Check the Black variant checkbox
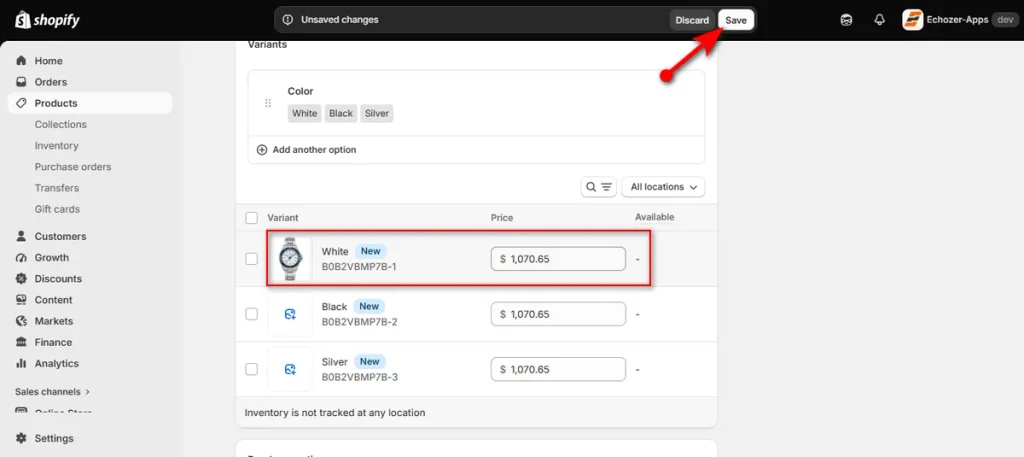This screenshot has height=457, width=1024. pos(251,314)
